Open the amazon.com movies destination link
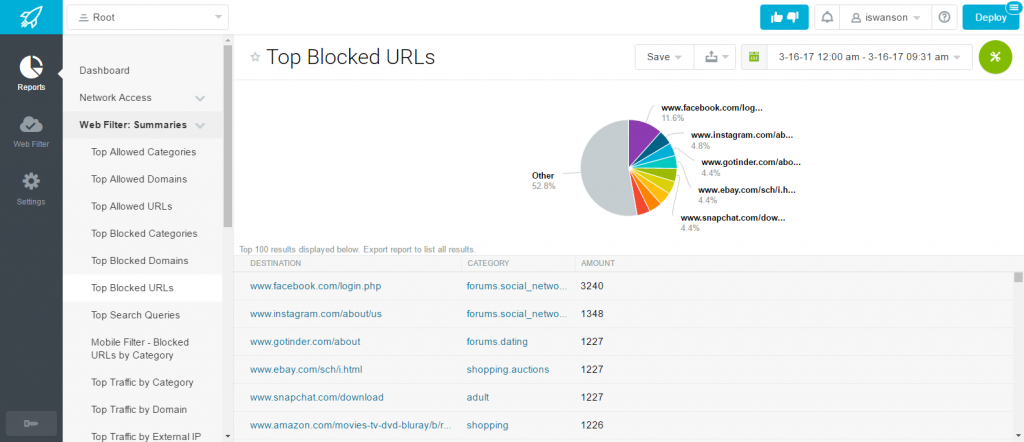Screen dimensions: 1024x442 351,425
